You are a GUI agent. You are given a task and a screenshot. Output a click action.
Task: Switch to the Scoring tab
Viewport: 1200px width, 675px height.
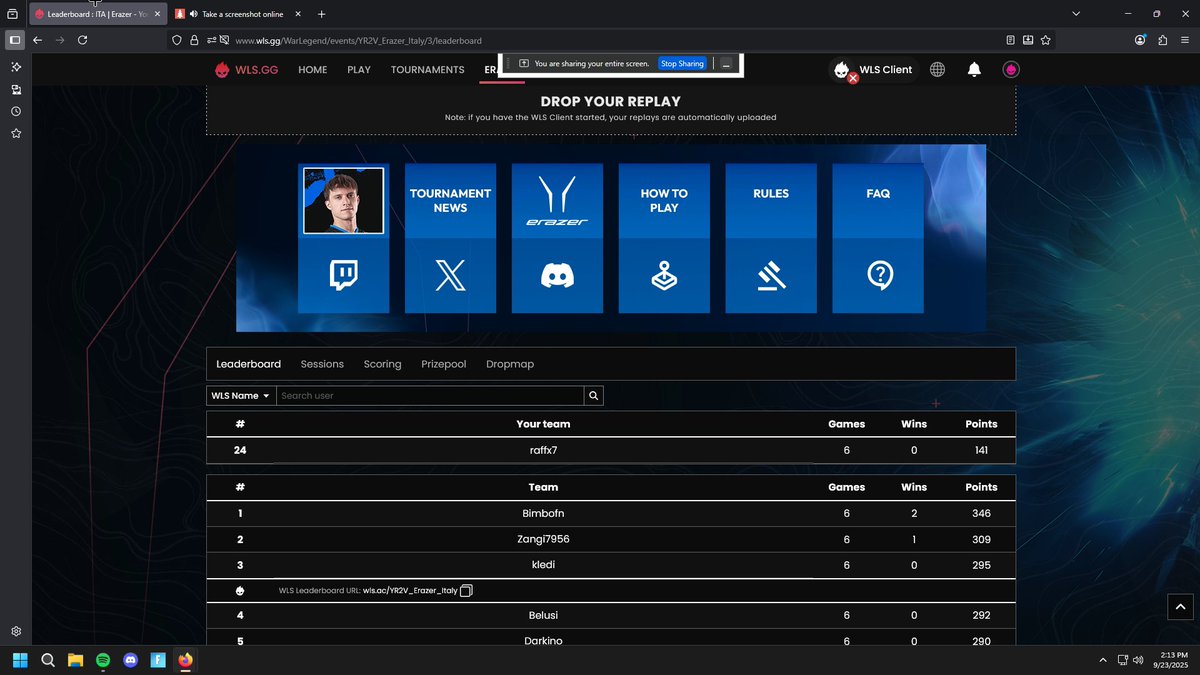(382, 364)
